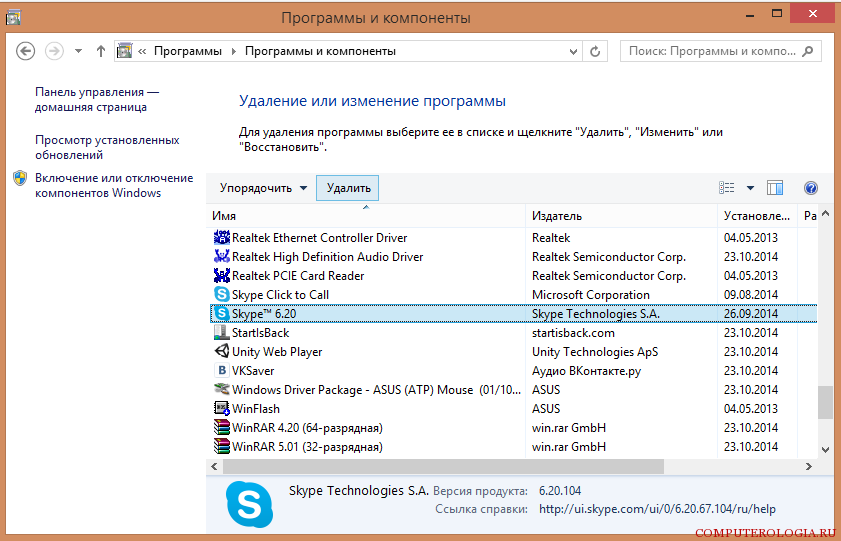
Task: Open address bar history dropdown
Action: 573,51
